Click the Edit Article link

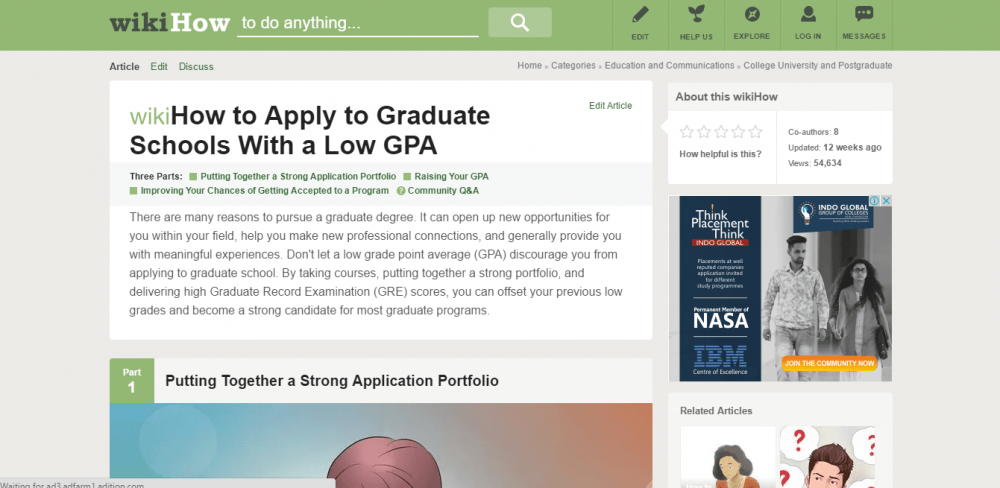tap(610, 105)
